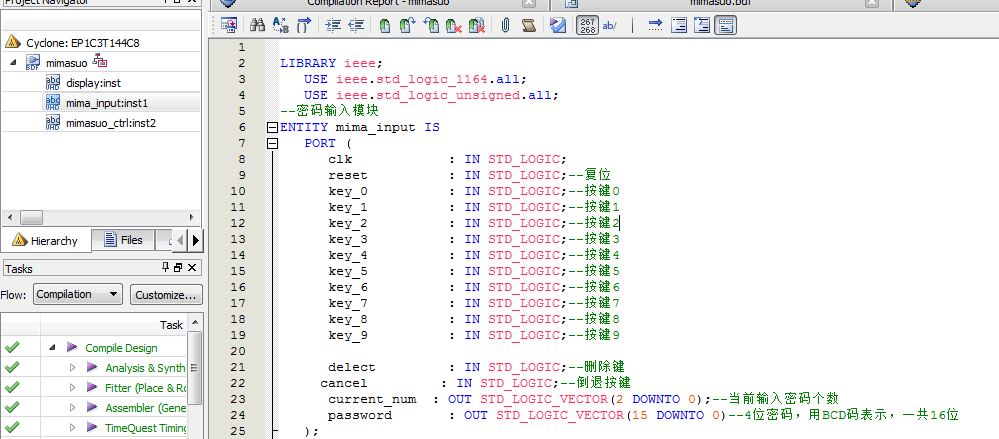Click the clear all bookmarks icon

point(477,25)
